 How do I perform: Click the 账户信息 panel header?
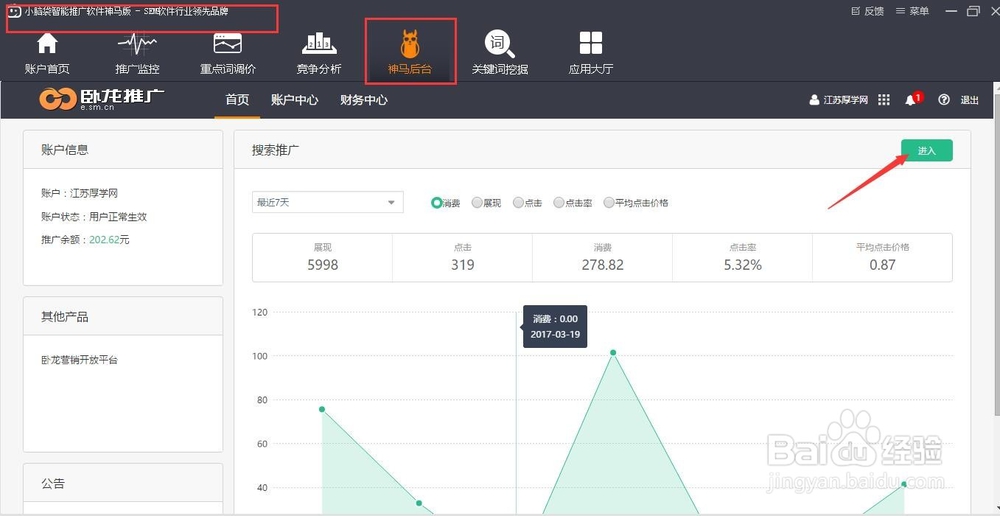pos(123,150)
